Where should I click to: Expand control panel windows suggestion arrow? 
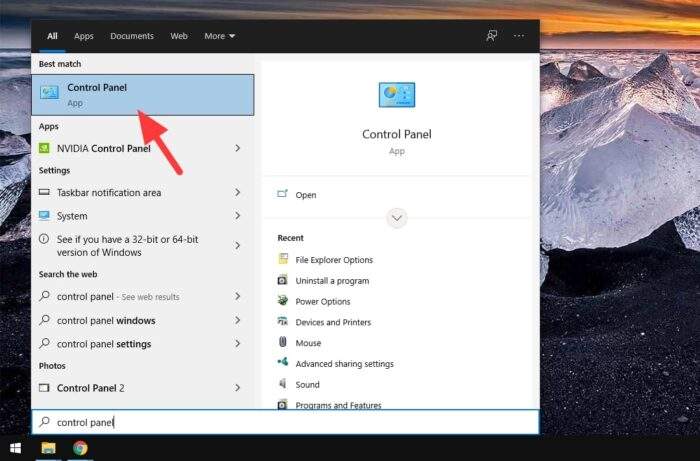pos(238,320)
